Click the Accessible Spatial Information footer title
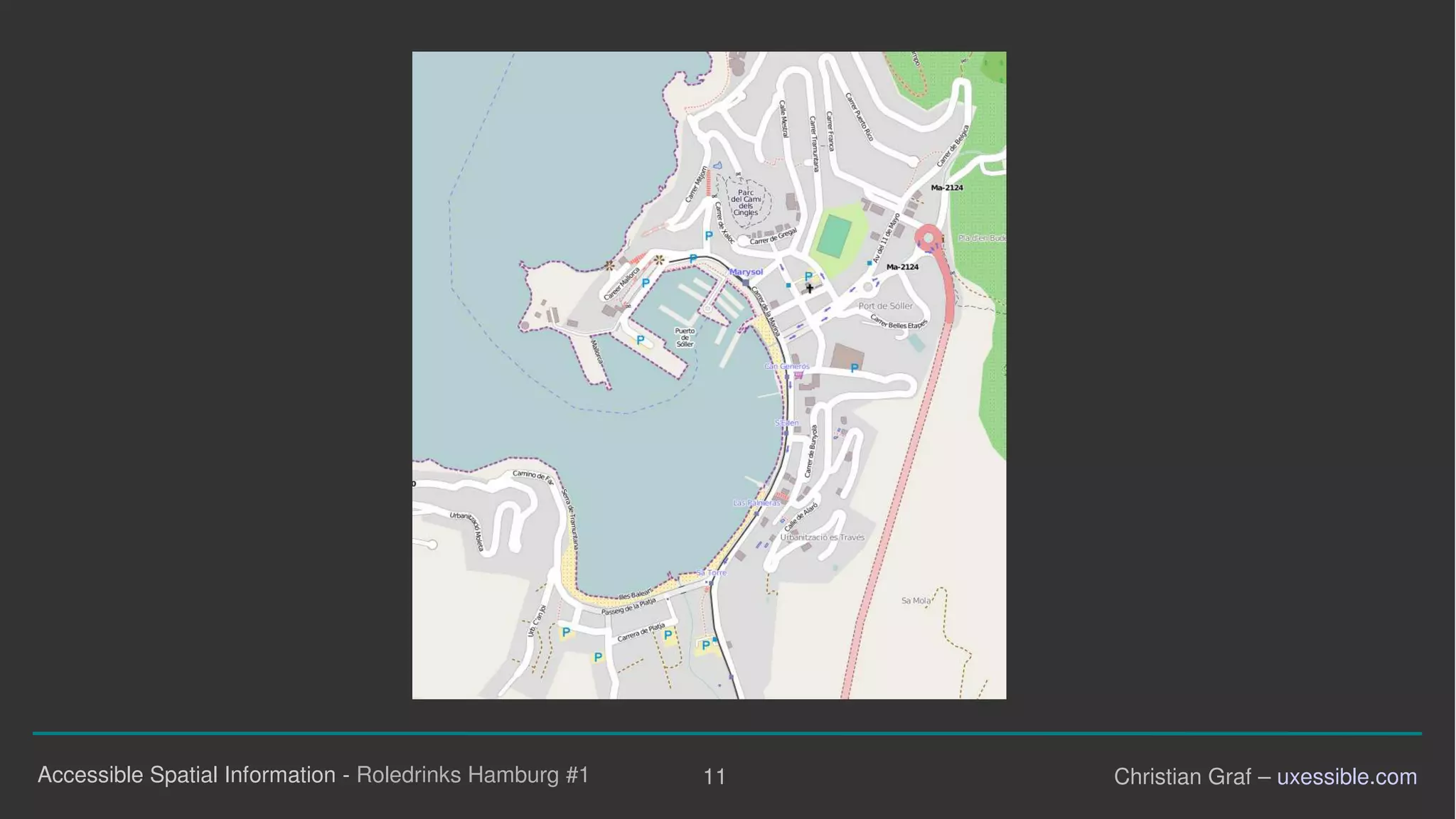The image size is (1456, 819). 186,775
